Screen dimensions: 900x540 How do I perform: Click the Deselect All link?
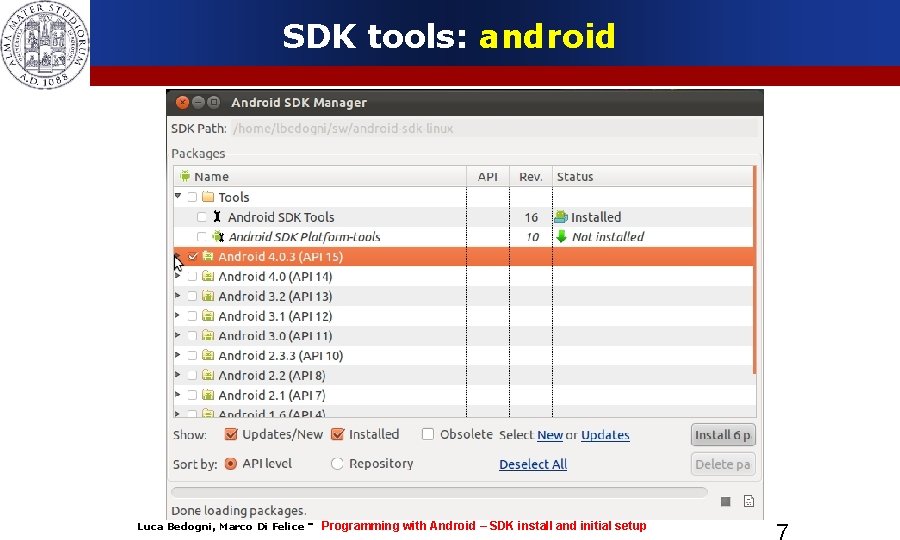point(533,464)
